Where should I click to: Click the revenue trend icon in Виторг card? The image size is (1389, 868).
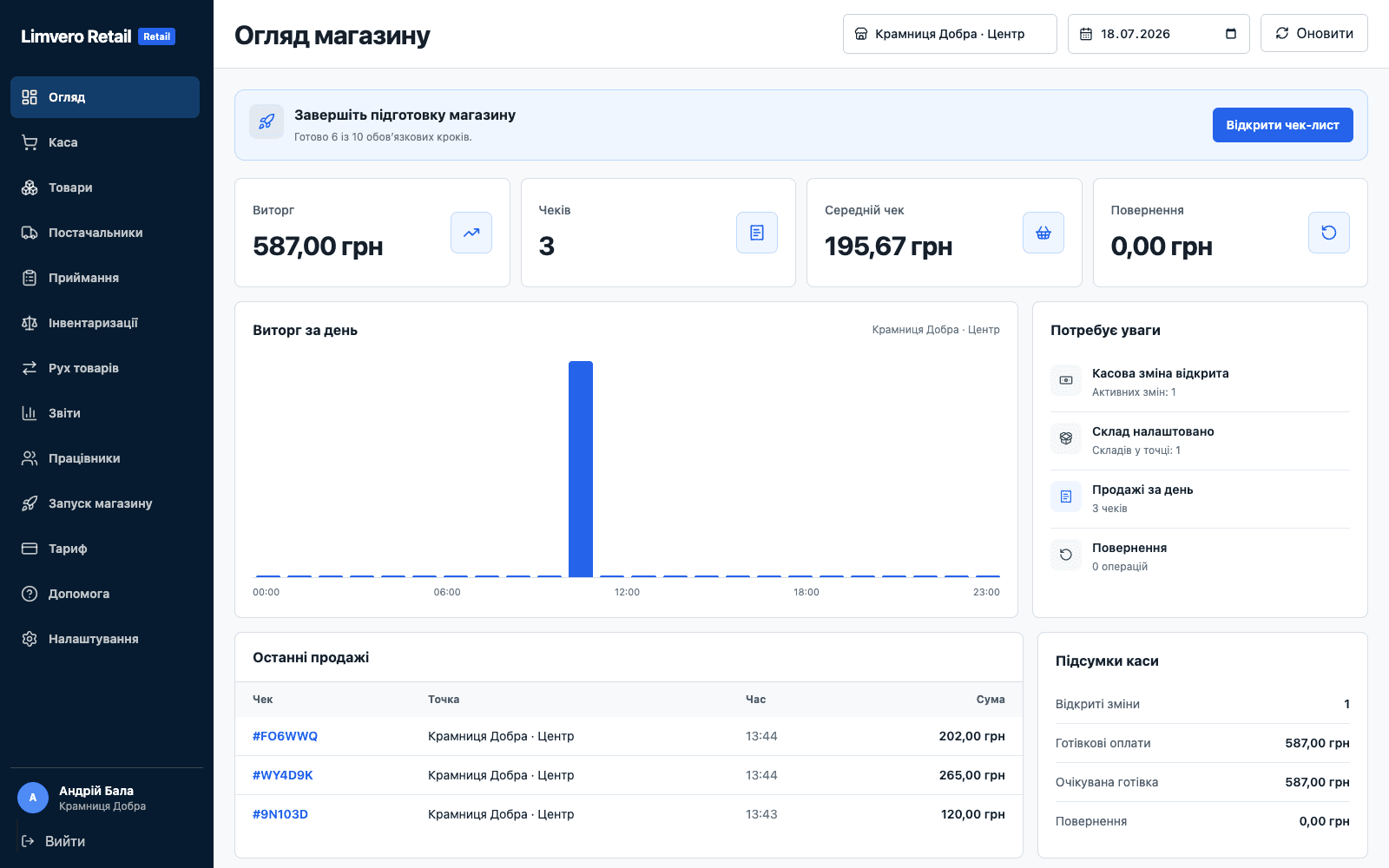click(x=471, y=233)
